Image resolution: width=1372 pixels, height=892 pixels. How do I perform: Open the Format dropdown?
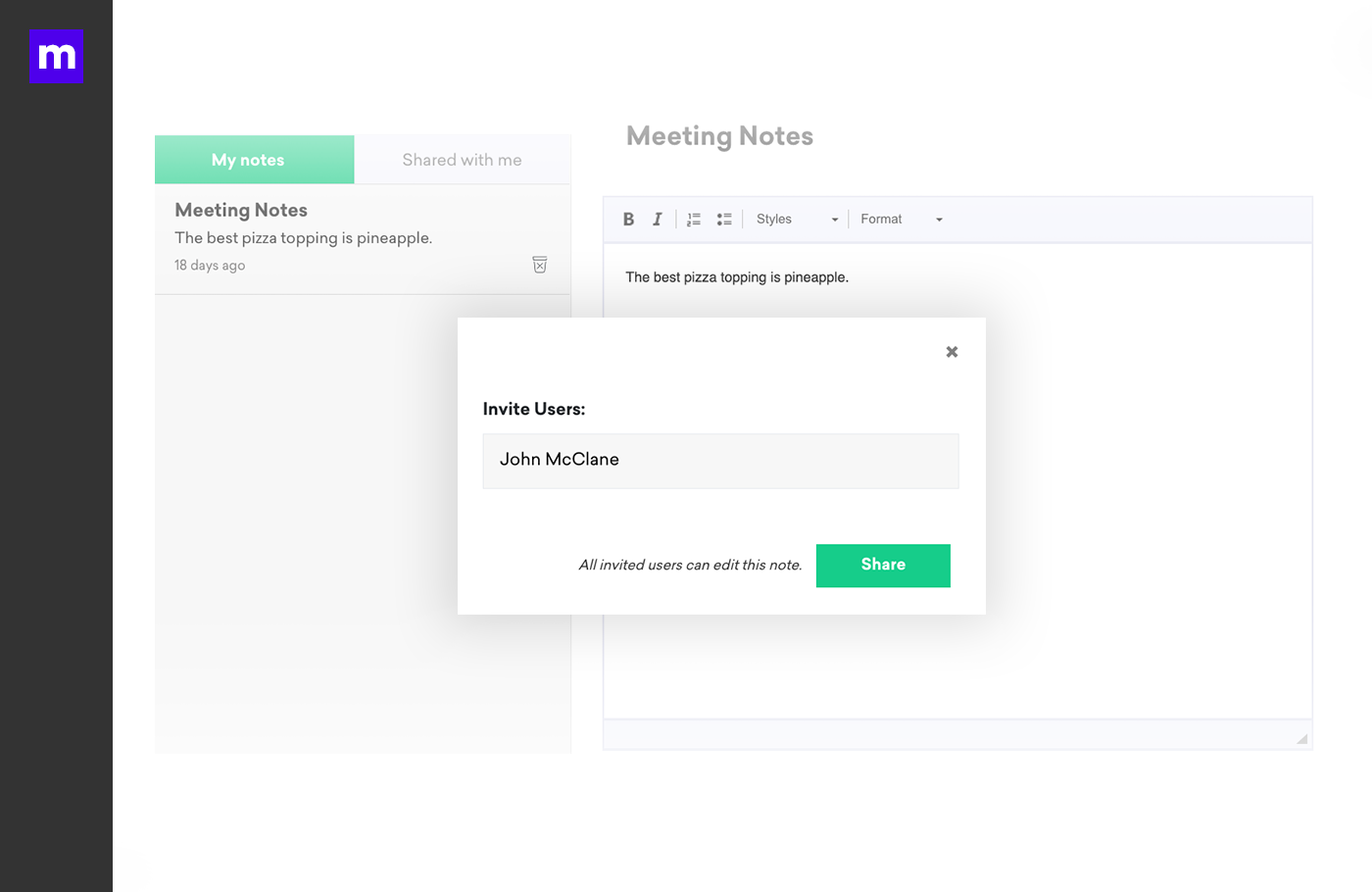point(901,220)
